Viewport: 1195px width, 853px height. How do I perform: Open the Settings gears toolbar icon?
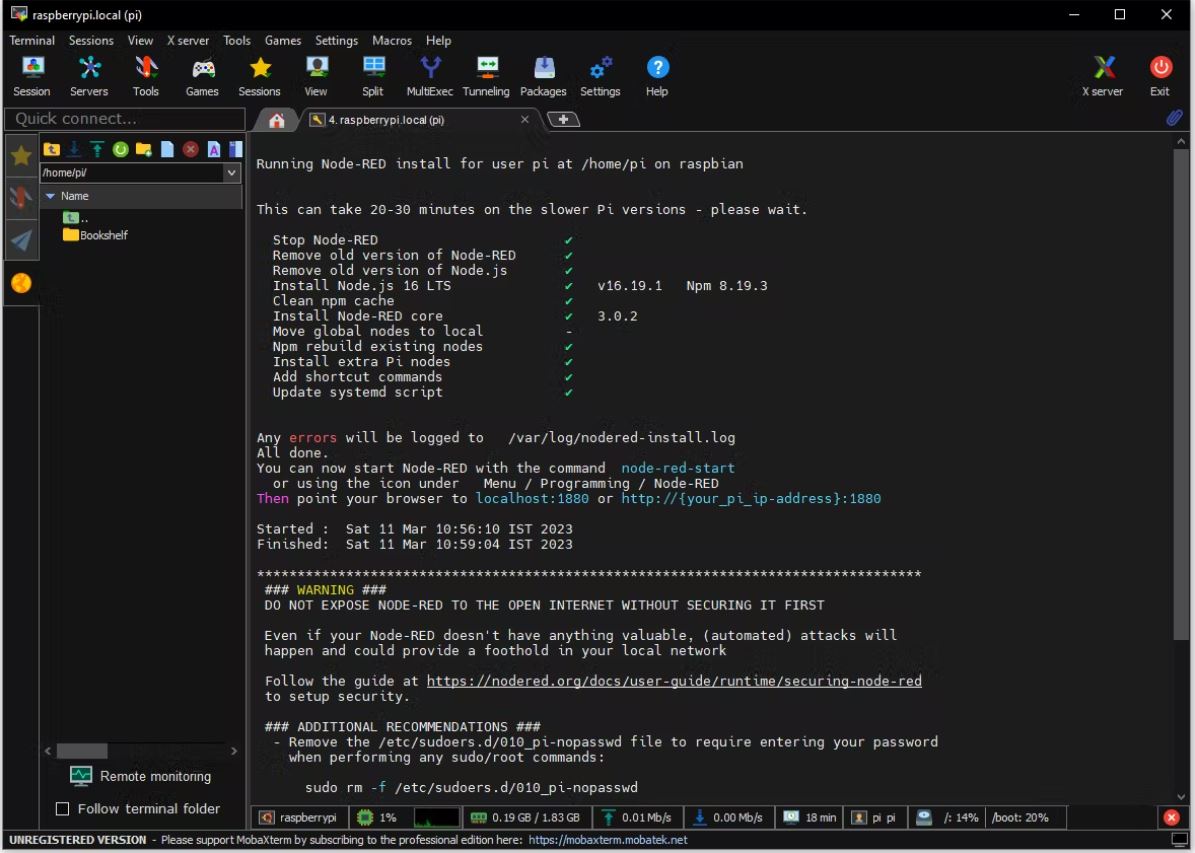pyautogui.click(x=601, y=76)
